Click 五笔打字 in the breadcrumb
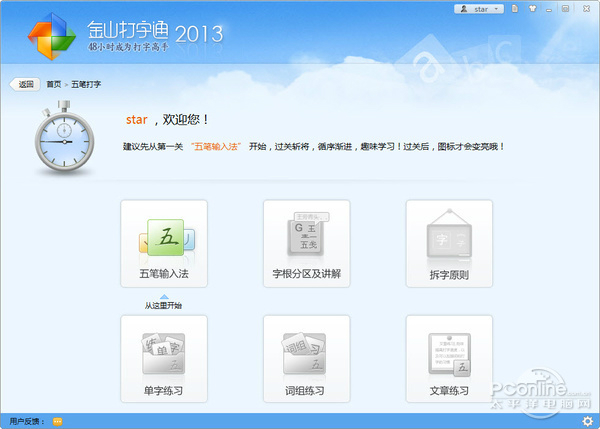The width and height of the screenshot is (600, 429). [86, 84]
